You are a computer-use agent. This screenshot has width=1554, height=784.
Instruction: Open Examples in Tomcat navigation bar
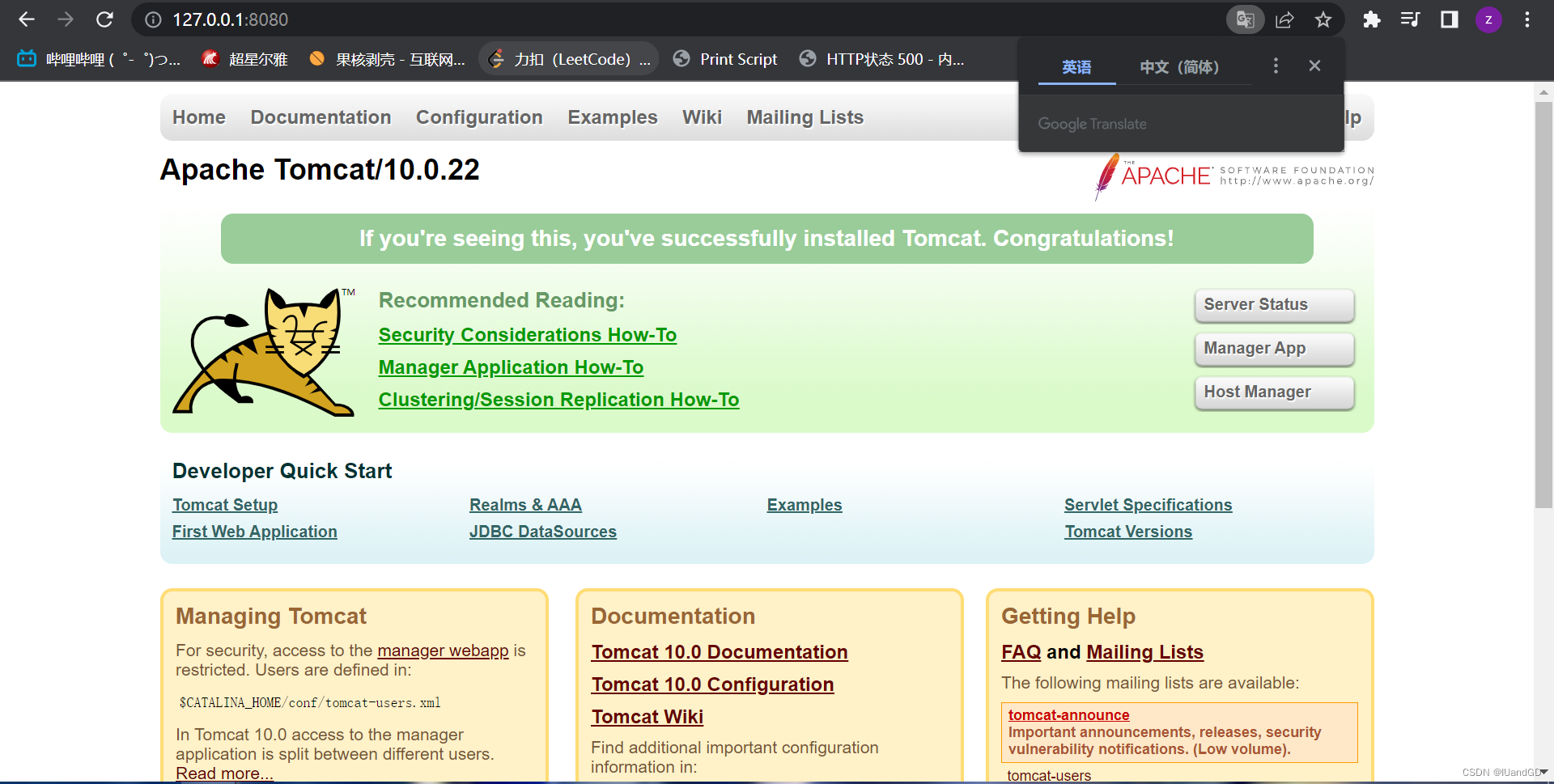pos(613,117)
